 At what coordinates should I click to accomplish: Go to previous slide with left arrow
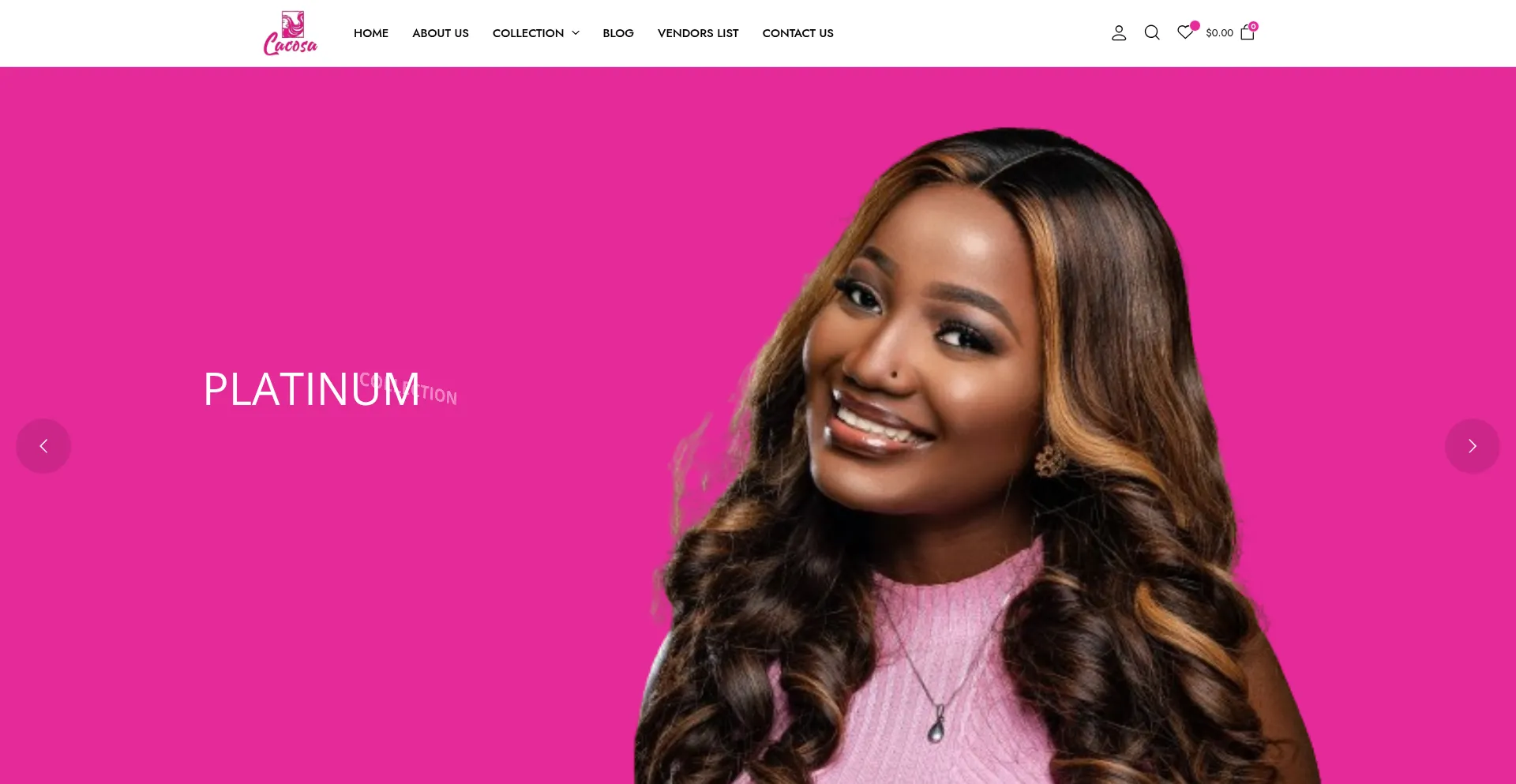[43, 446]
